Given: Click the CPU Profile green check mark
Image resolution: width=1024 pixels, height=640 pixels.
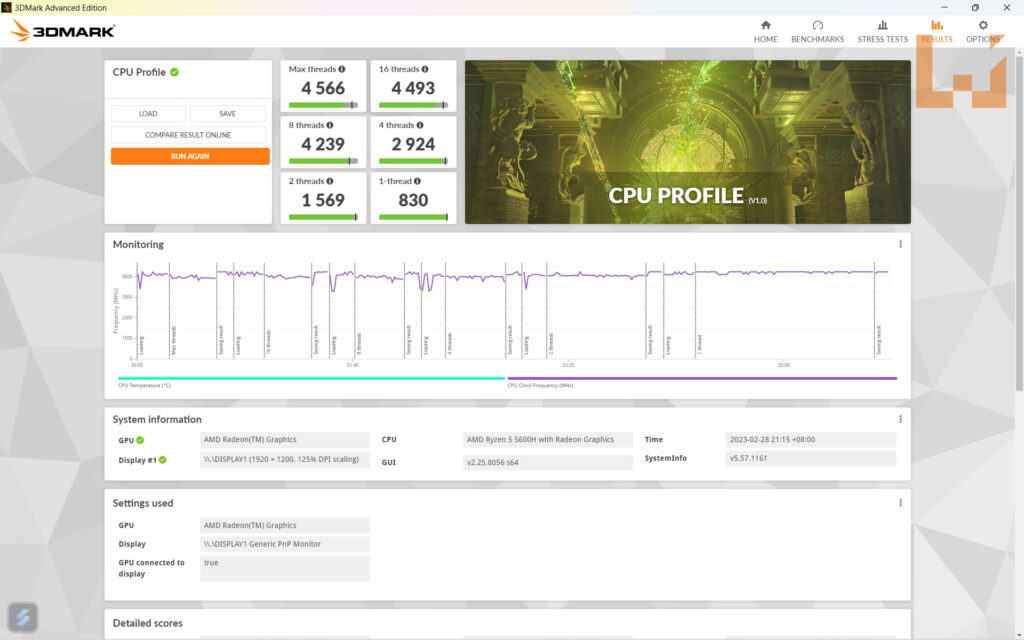Looking at the screenshot, I should coord(175,72).
